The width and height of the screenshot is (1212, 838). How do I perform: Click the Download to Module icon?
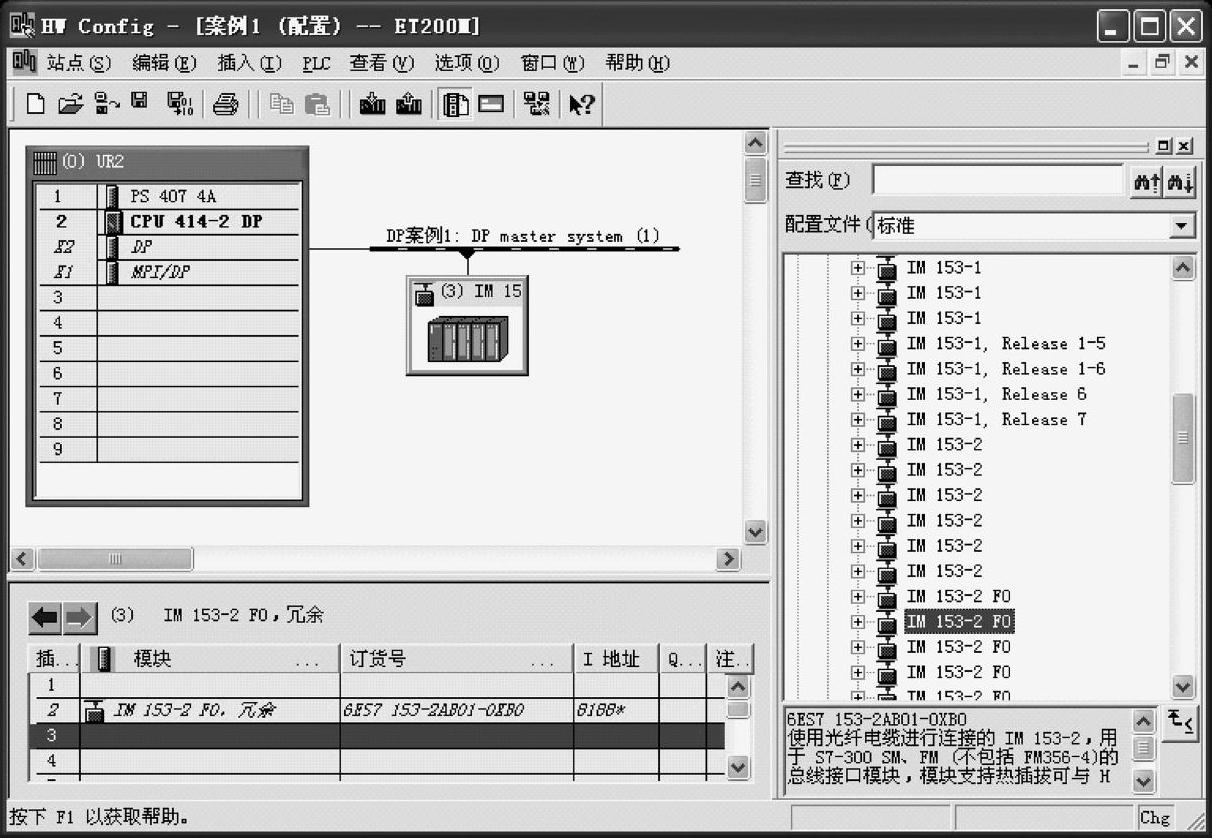(372, 104)
